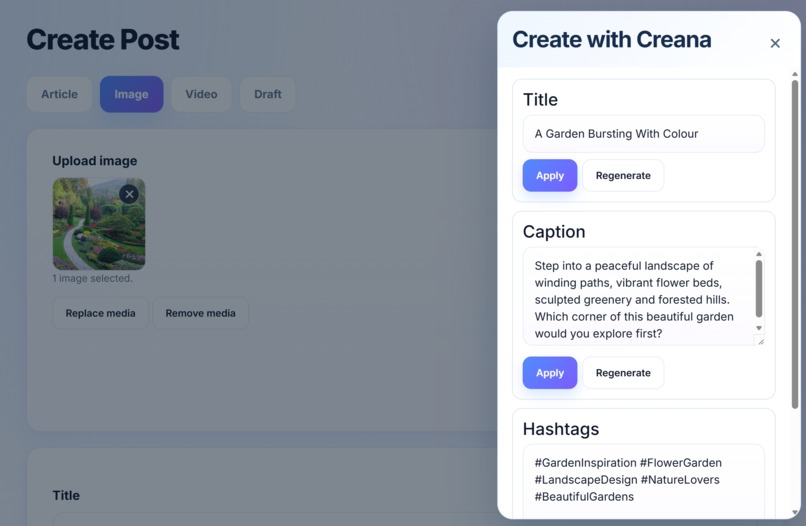The image size is (806, 526).
Task: Click Creana panel scrollbar up arrow
Action: click(x=795, y=75)
